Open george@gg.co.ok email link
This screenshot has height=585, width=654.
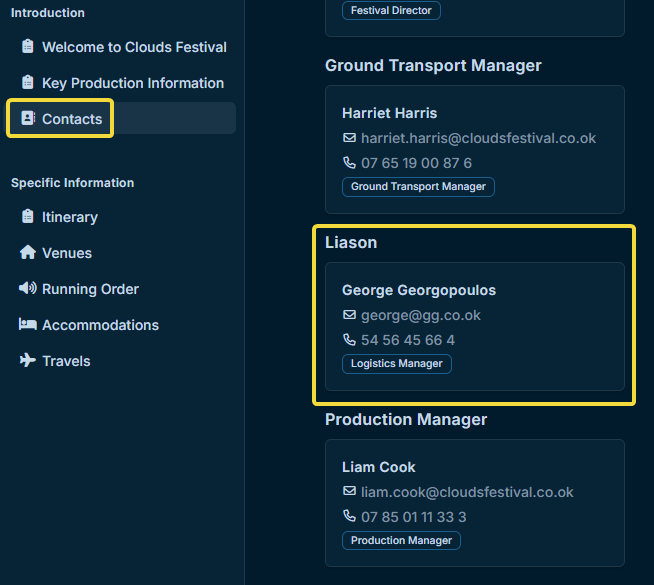pos(420,315)
